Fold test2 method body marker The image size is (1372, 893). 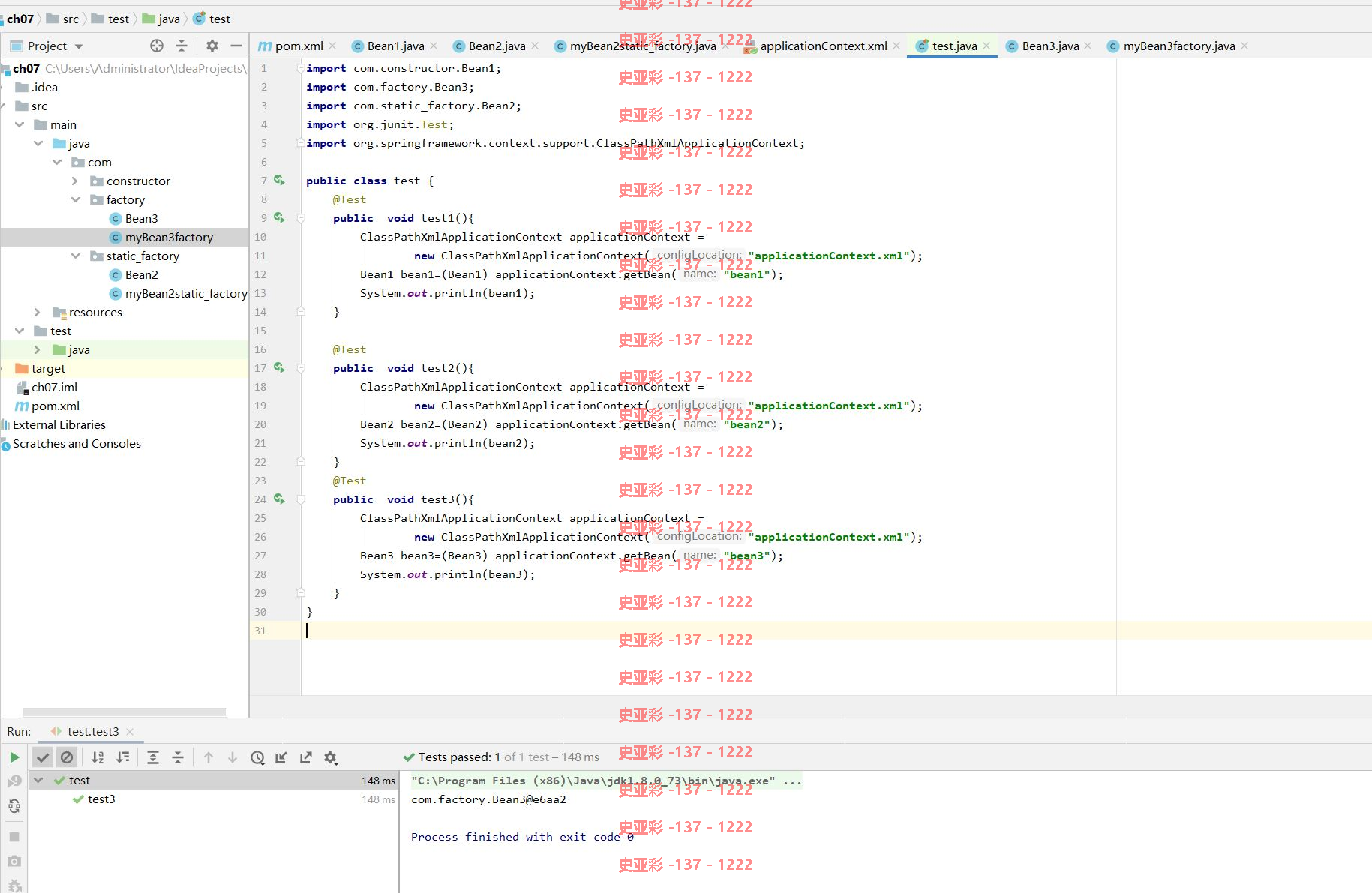pos(301,368)
